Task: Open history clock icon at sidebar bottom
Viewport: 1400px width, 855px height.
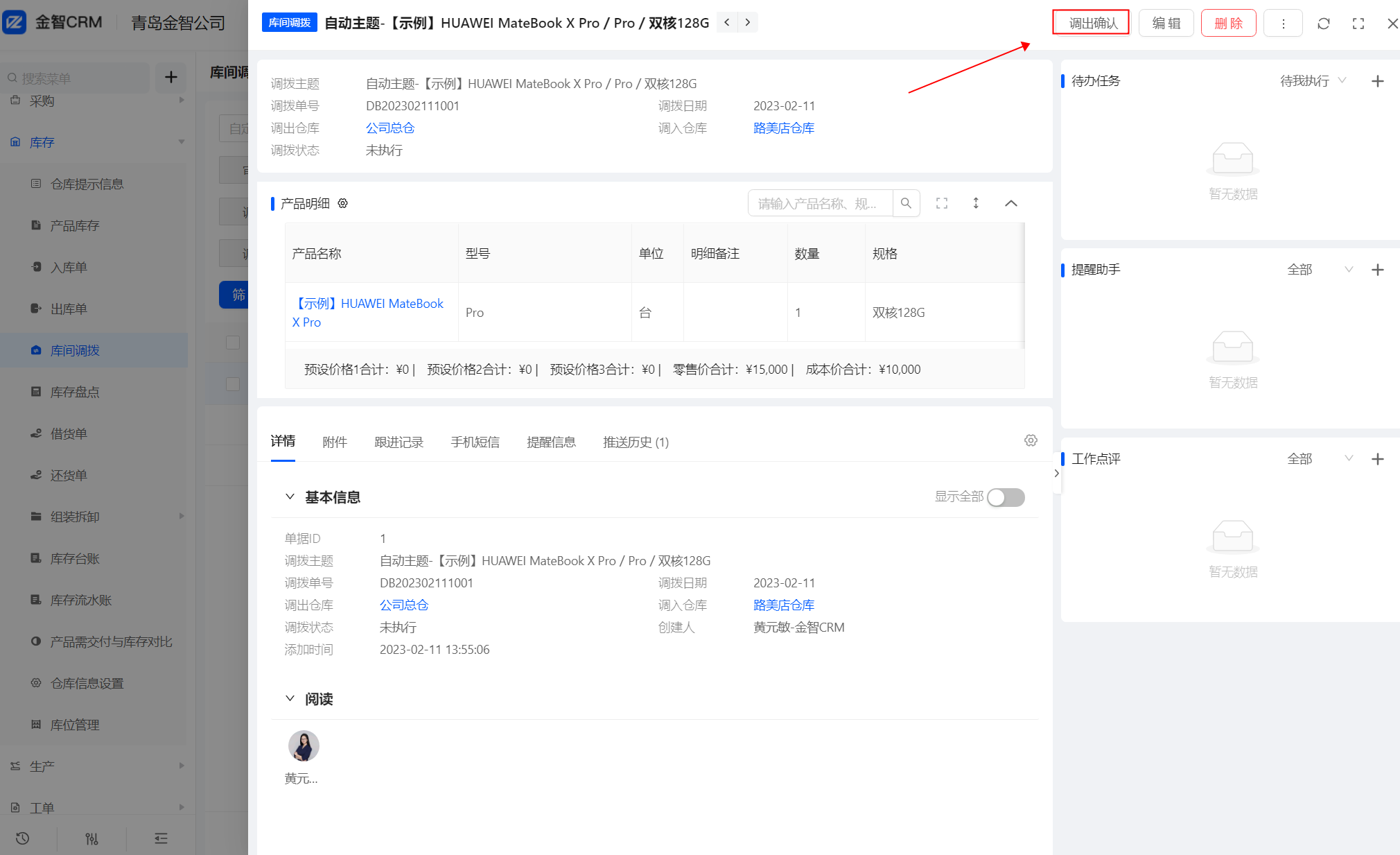Action: (x=22, y=838)
